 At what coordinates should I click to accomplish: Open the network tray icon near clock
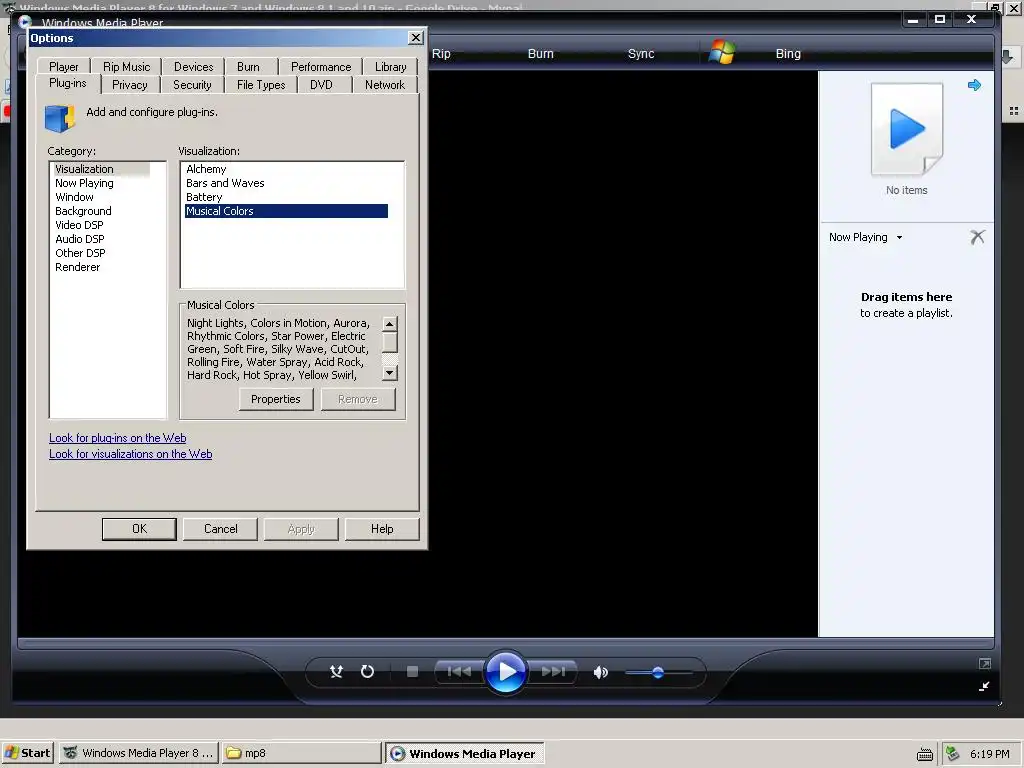(953, 754)
